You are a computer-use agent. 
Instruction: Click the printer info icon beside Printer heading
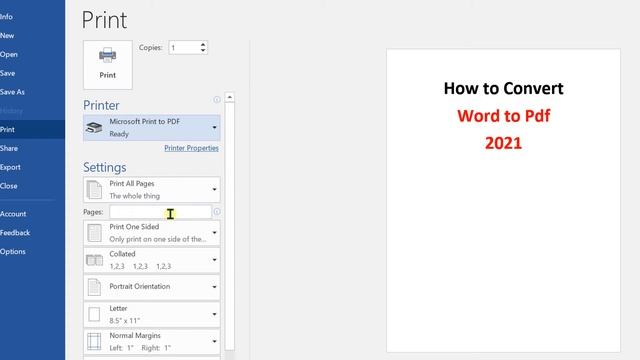click(217, 100)
